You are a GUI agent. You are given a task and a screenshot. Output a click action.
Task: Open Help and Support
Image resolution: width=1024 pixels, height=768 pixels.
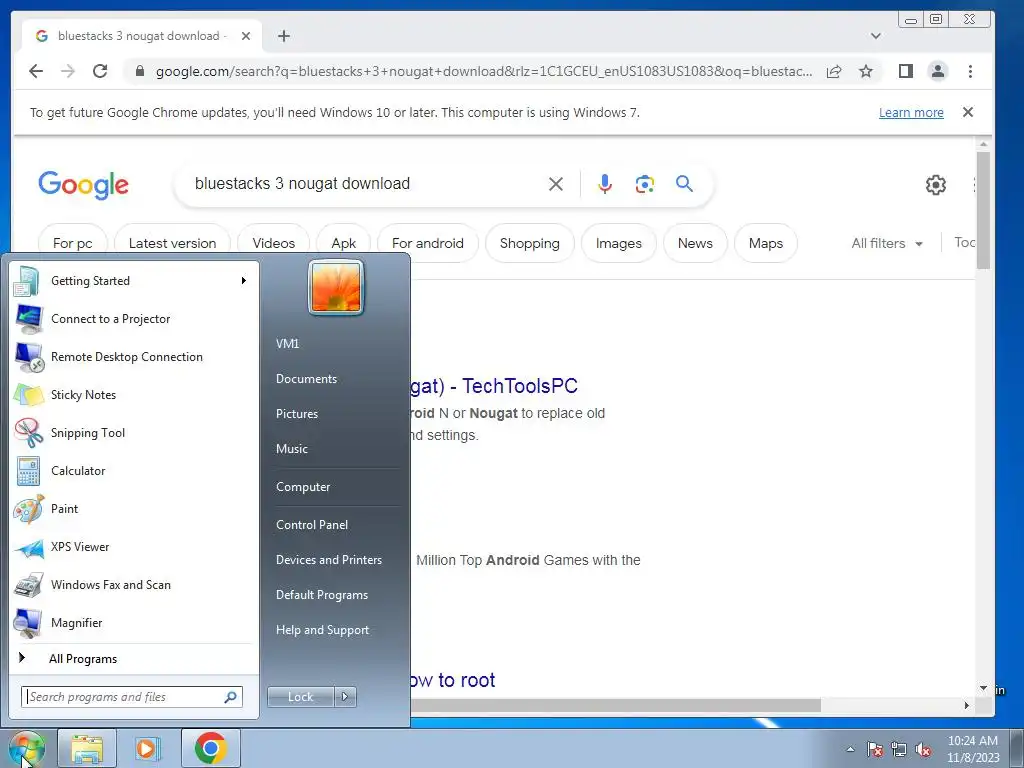pyautogui.click(x=334, y=630)
